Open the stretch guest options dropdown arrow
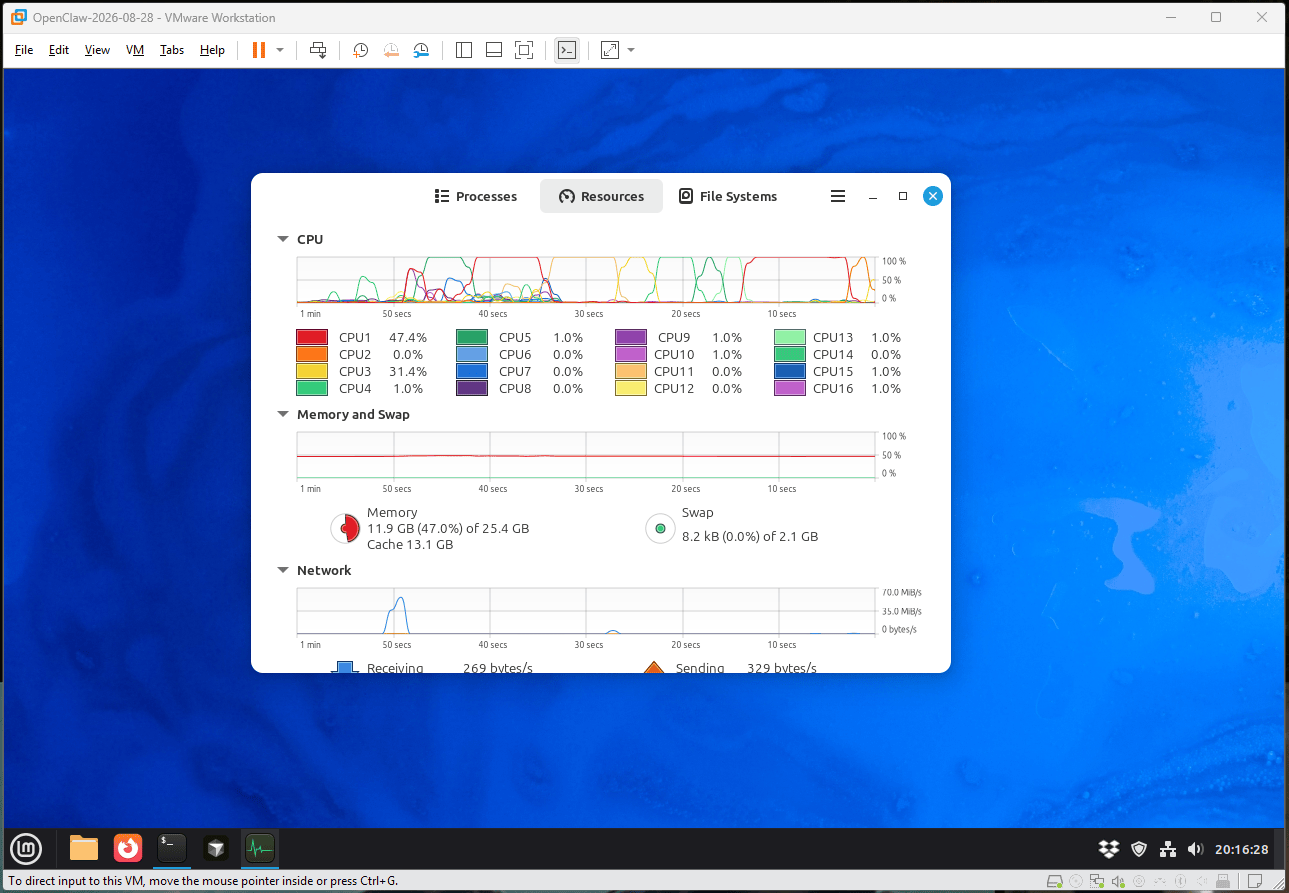This screenshot has width=1289, height=893. click(x=631, y=50)
